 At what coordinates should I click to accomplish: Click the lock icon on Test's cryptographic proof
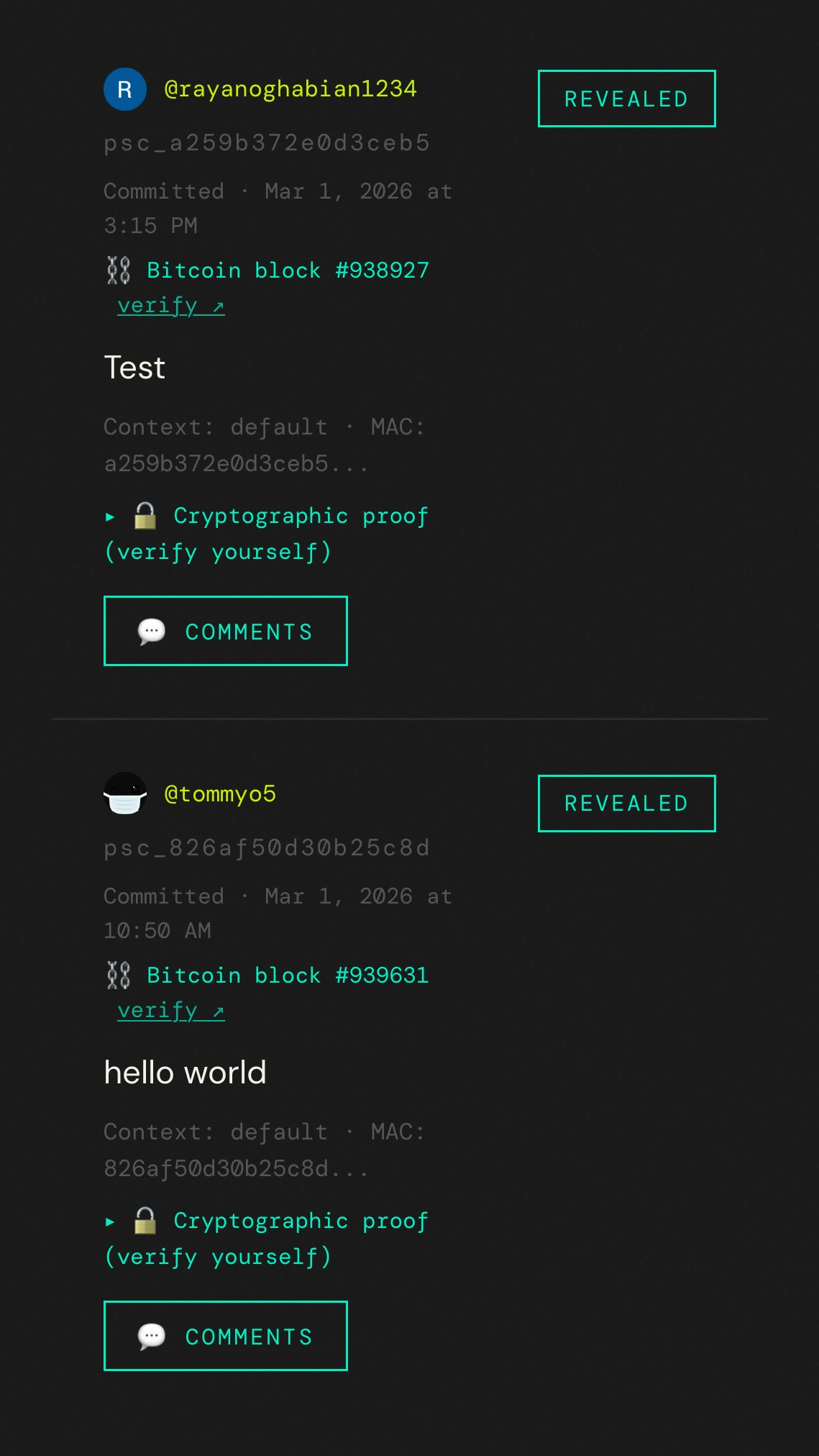pyautogui.click(x=145, y=515)
